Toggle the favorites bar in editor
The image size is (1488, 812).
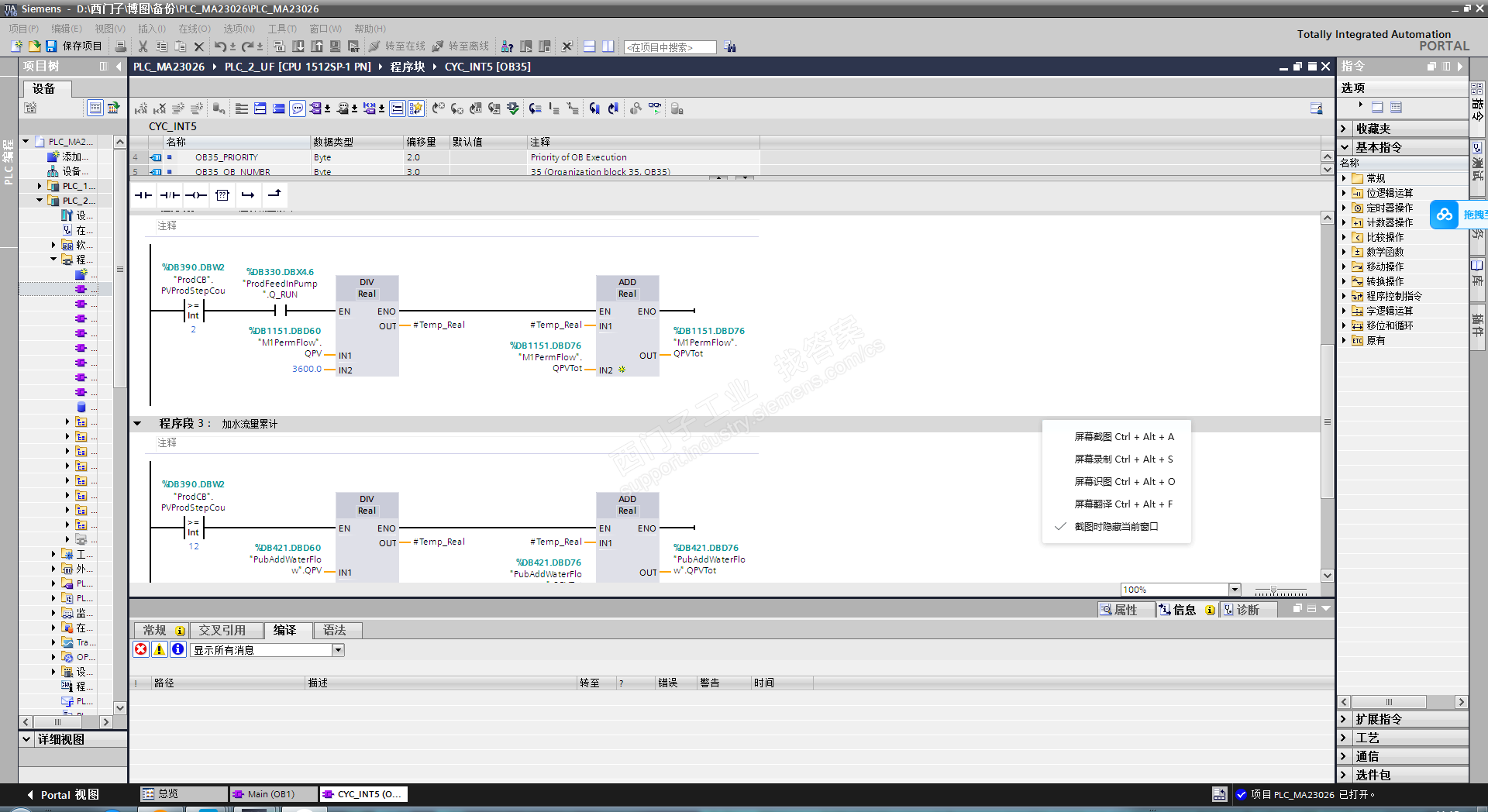(416, 108)
